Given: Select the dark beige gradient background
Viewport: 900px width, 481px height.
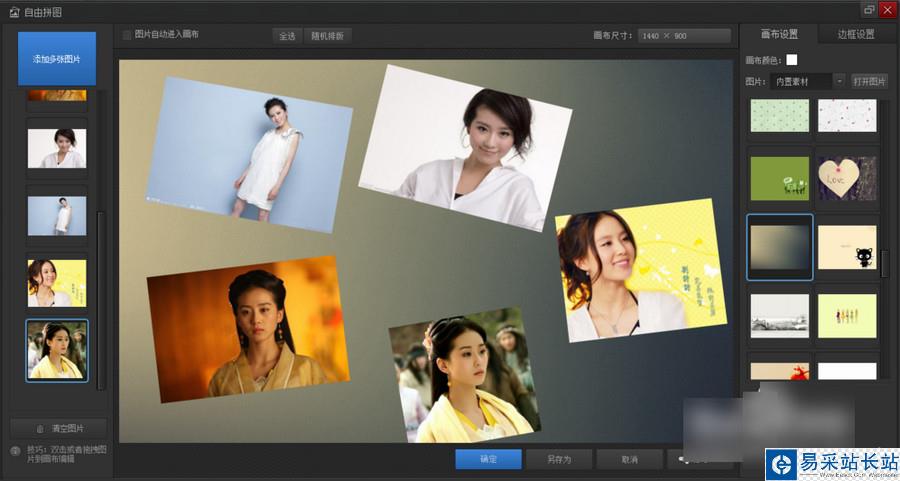Looking at the screenshot, I should pos(779,247).
